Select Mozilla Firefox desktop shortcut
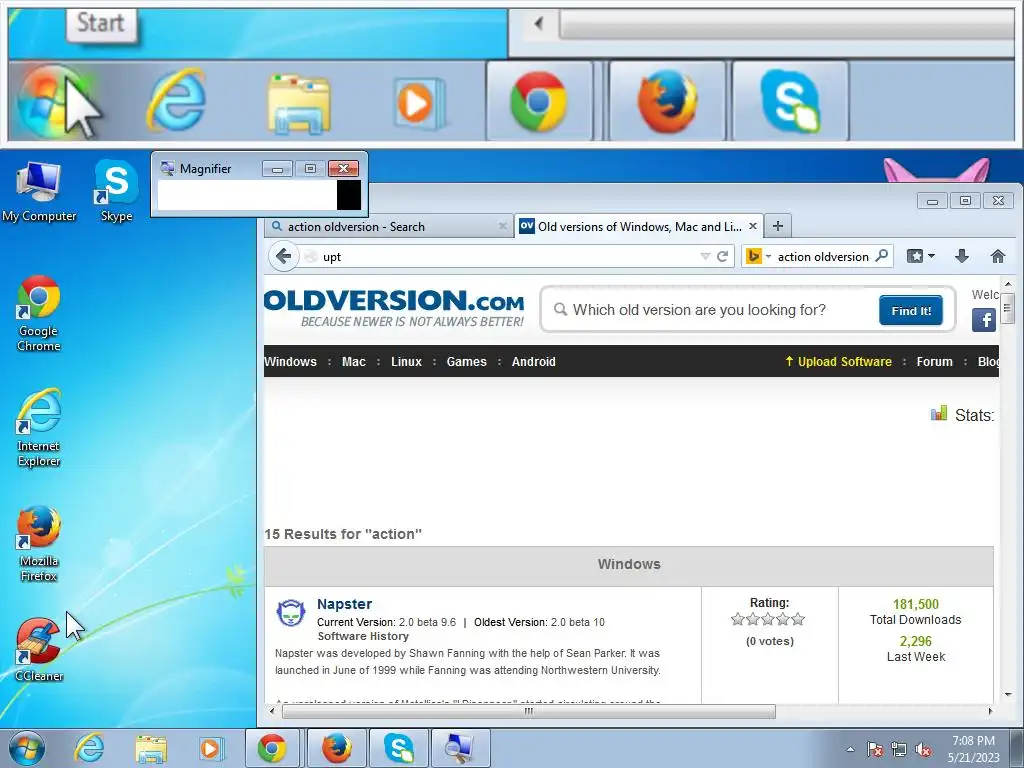Viewport: 1024px width, 768px height. click(39, 543)
